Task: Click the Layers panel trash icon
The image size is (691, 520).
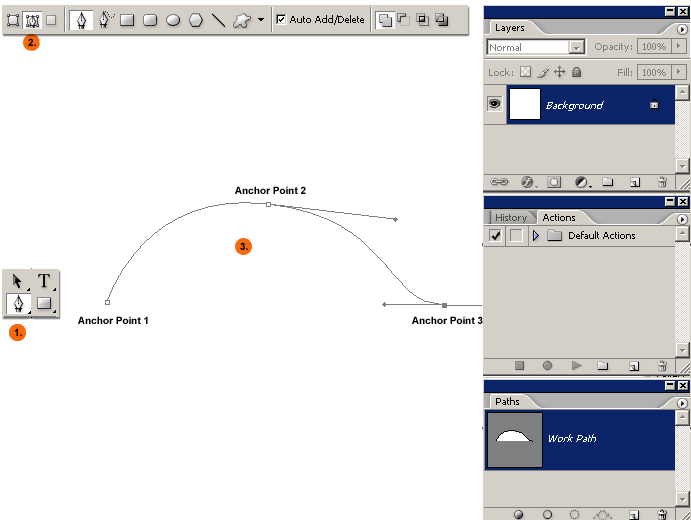Action: pyautogui.click(x=662, y=182)
